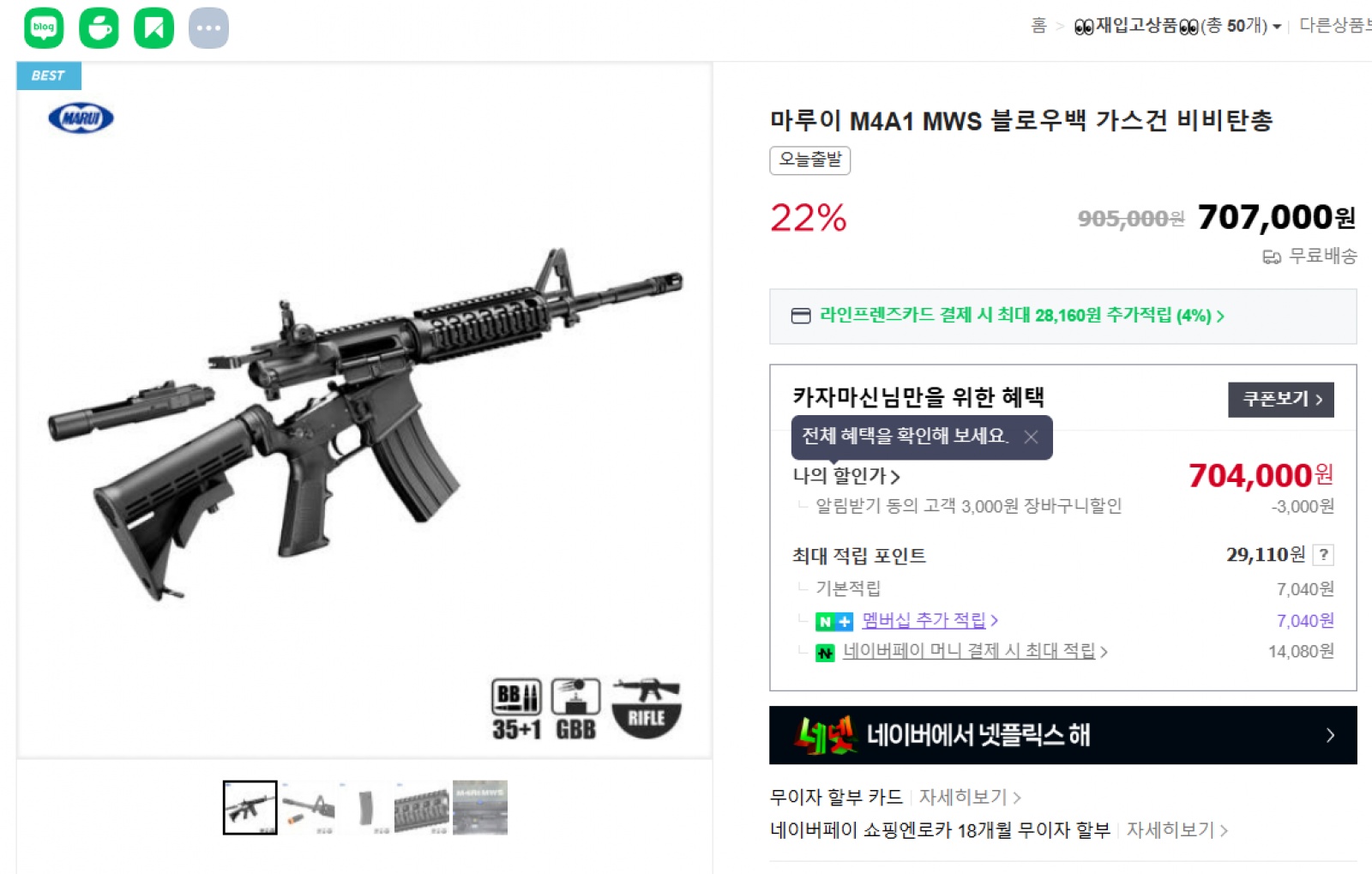Click the Naver Pay money icon
This screenshot has width=1372, height=874.
pyautogui.click(x=825, y=653)
